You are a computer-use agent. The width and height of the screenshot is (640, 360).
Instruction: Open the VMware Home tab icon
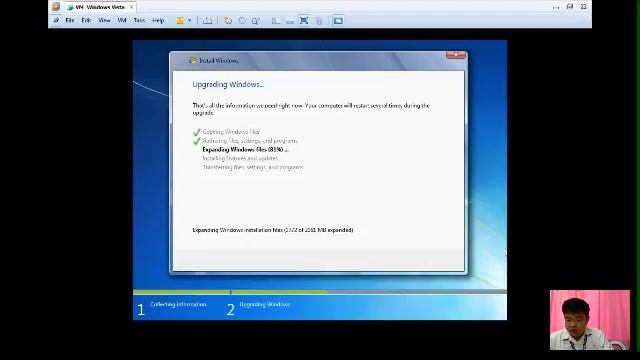(x=56, y=7)
